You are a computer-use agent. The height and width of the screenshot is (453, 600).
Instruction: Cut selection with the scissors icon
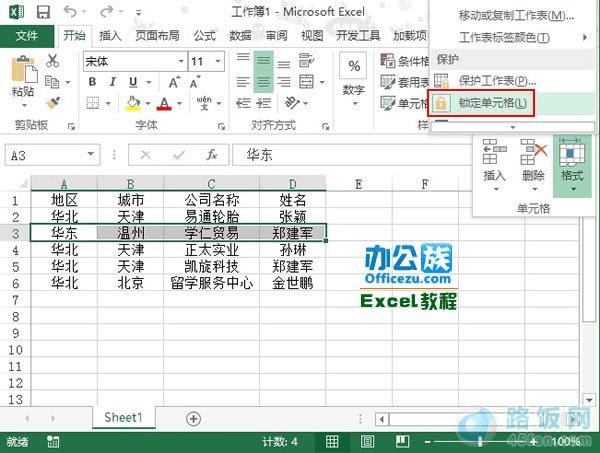point(52,60)
